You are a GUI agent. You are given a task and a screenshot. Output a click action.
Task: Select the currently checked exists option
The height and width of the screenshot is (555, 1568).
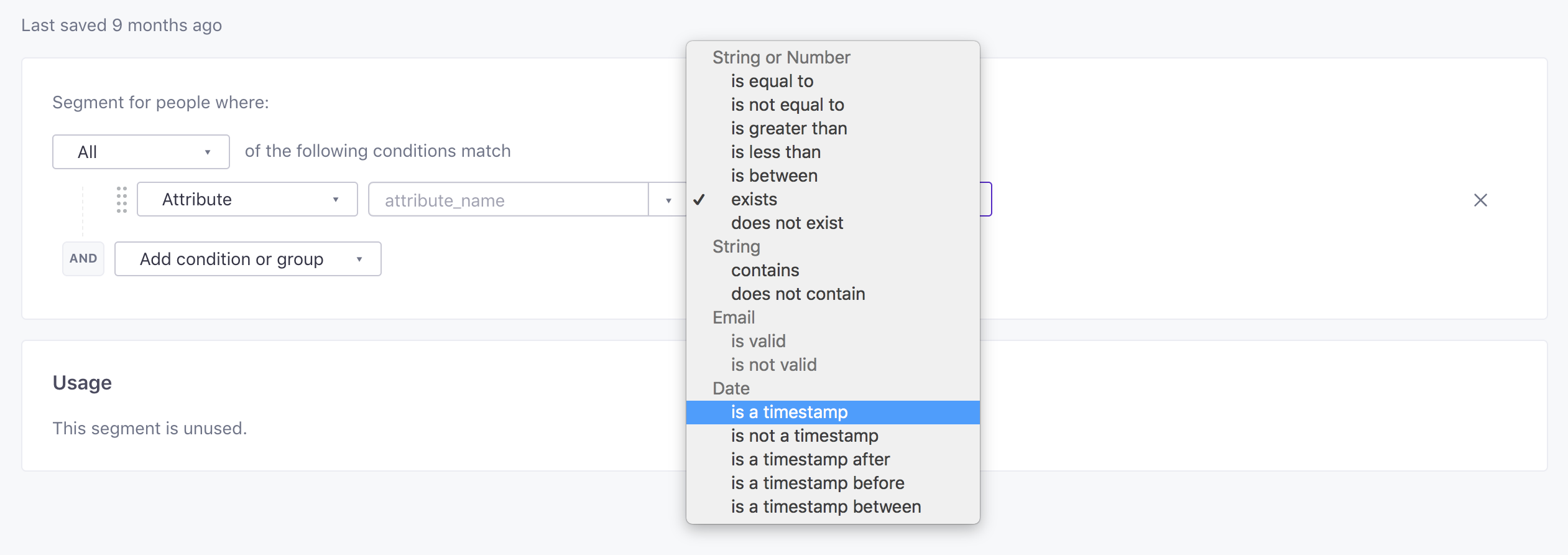(754, 199)
